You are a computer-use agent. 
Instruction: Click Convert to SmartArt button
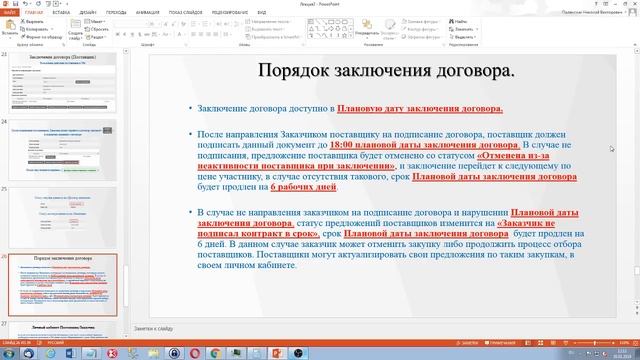[x=273, y=37]
